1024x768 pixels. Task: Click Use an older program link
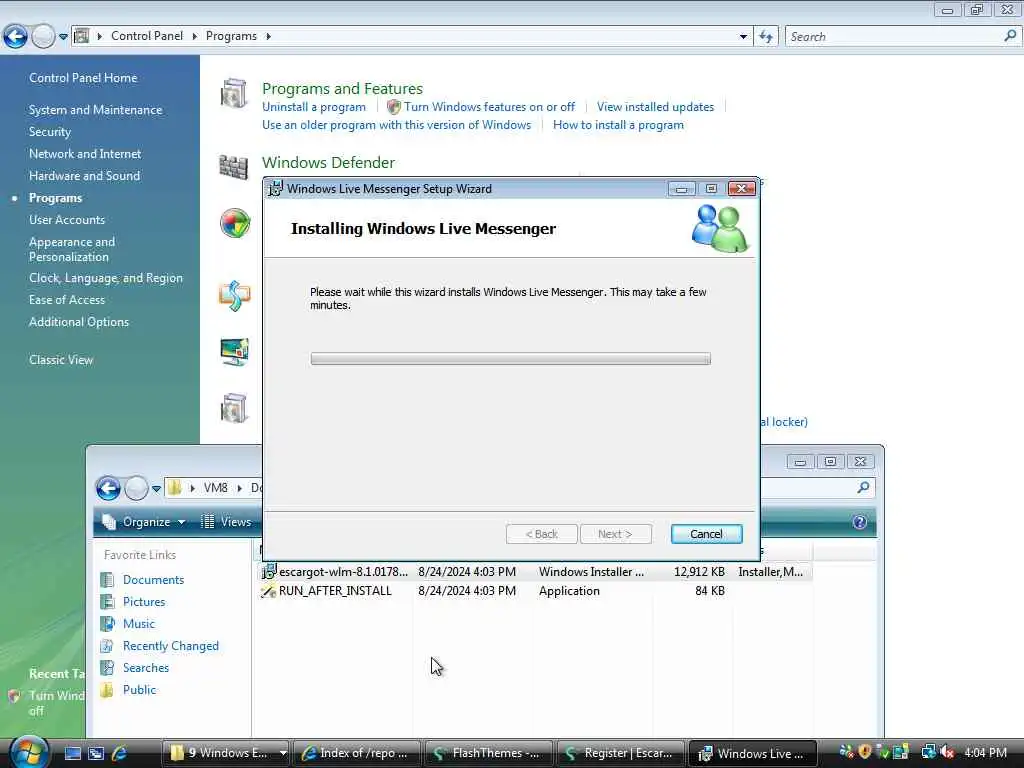pyautogui.click(x=396, y=125)
